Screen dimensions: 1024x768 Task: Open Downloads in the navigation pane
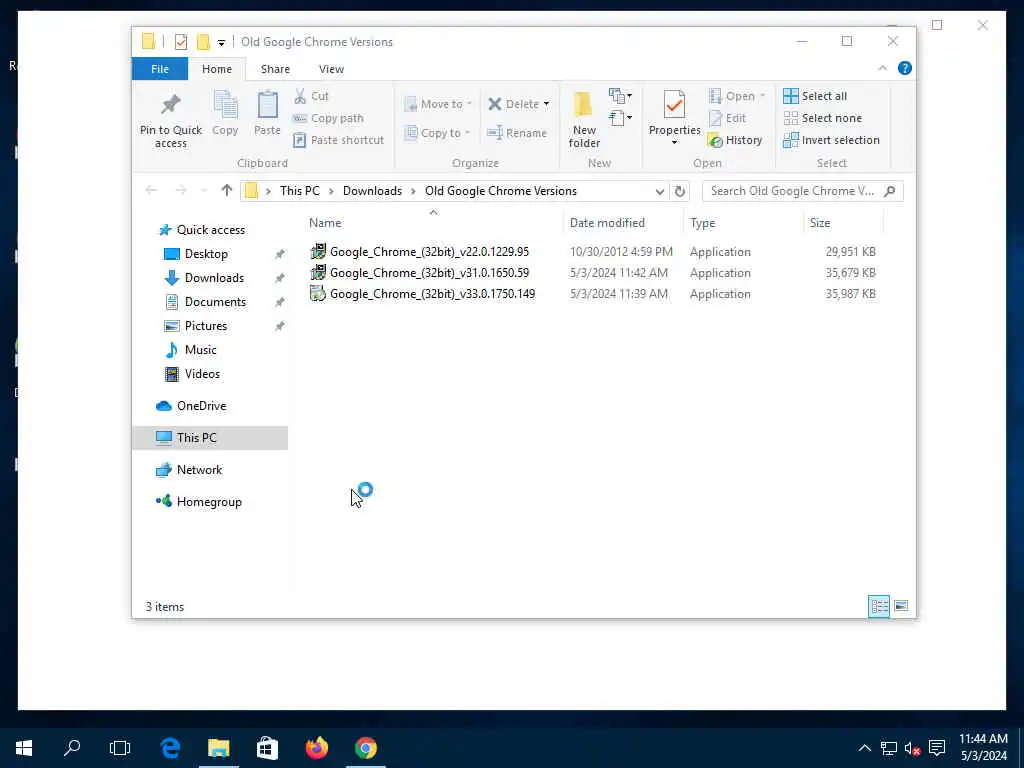pos(214,278)
